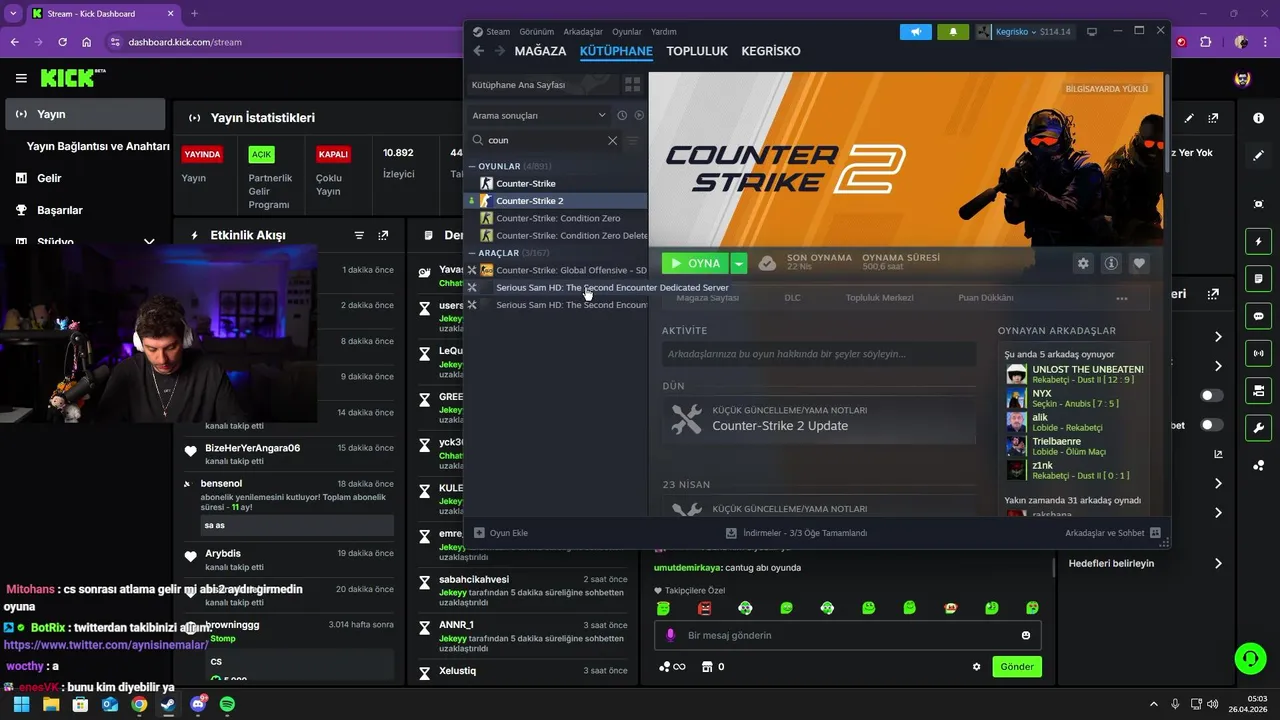Show hidden system tray icons

click(1153, 704)
